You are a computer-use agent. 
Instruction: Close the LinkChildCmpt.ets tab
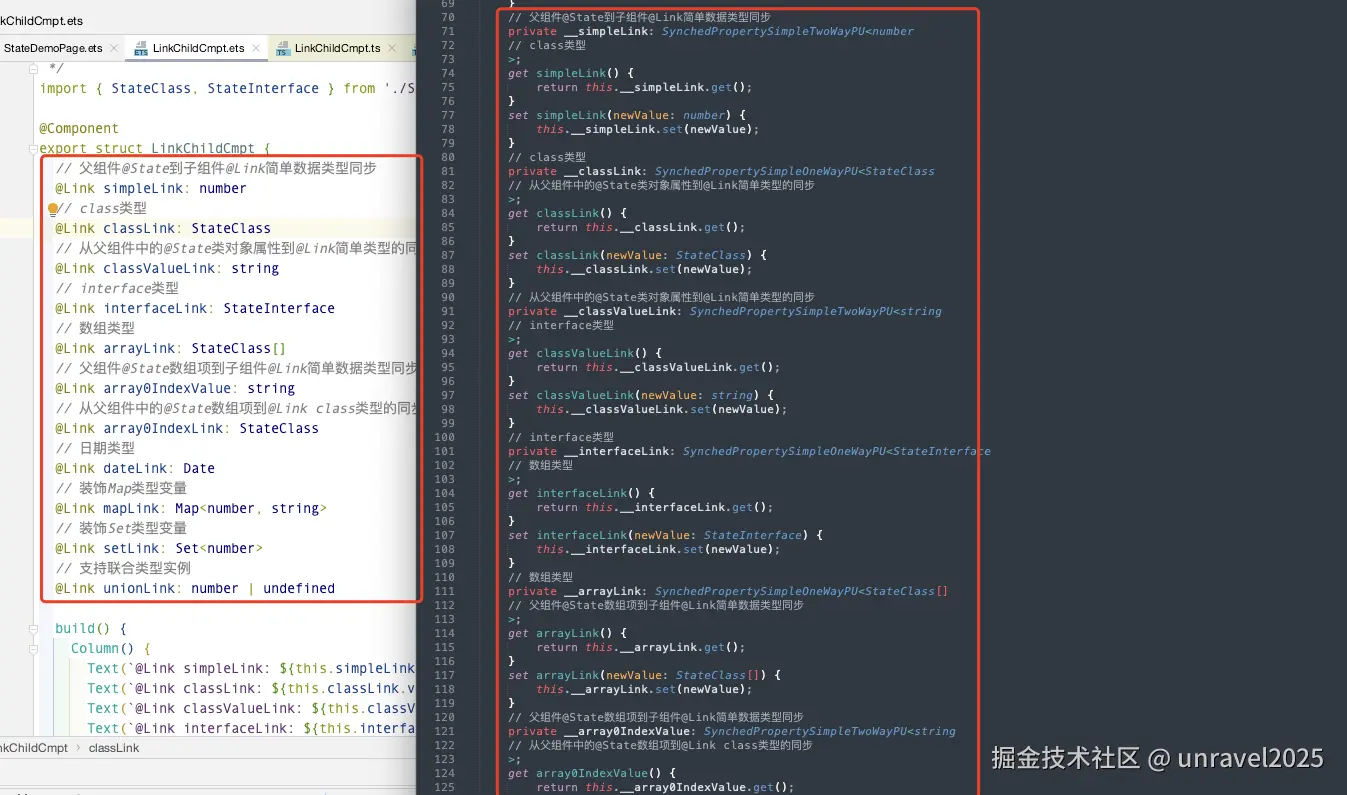(257, 48)
